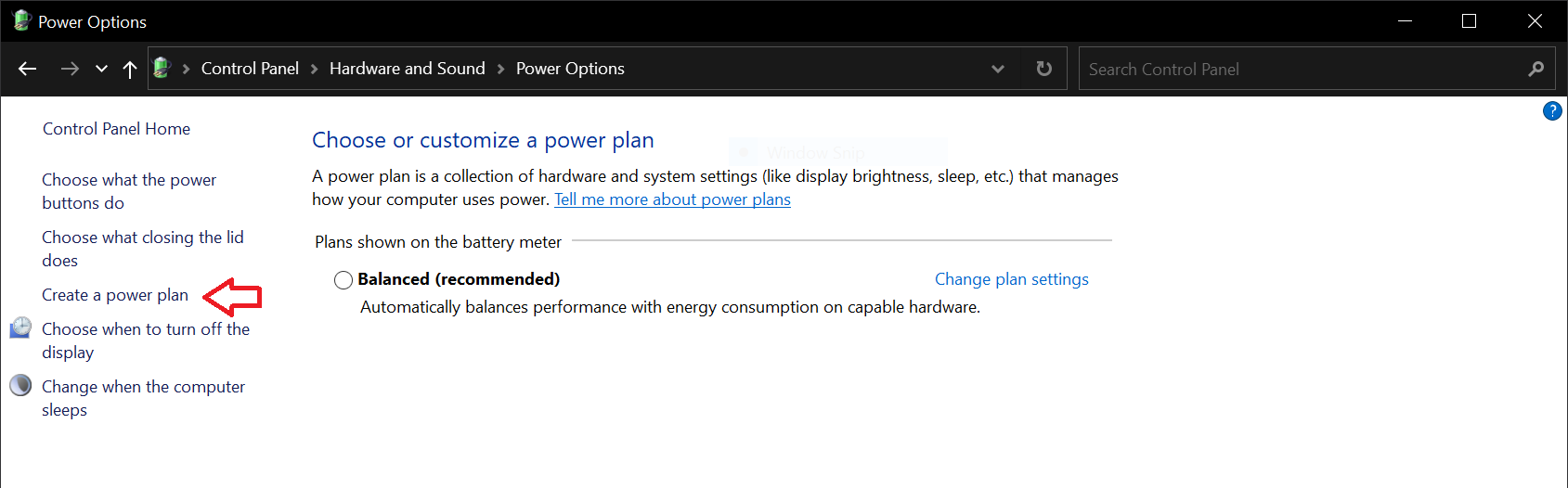Click the Back arrow navigation button
Screen dimensions: 1568x488
[28, 69]
